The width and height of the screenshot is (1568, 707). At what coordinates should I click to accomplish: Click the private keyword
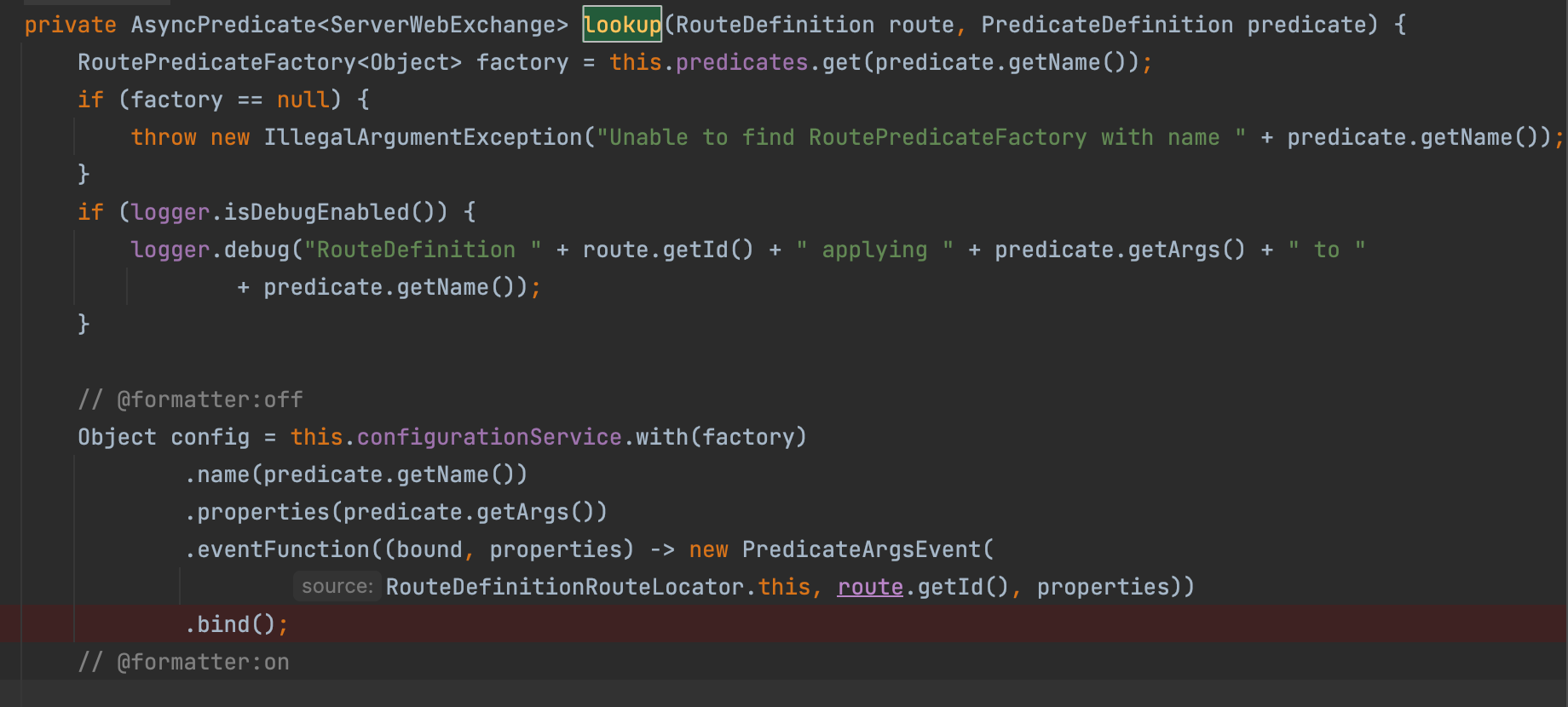[70, 25]
